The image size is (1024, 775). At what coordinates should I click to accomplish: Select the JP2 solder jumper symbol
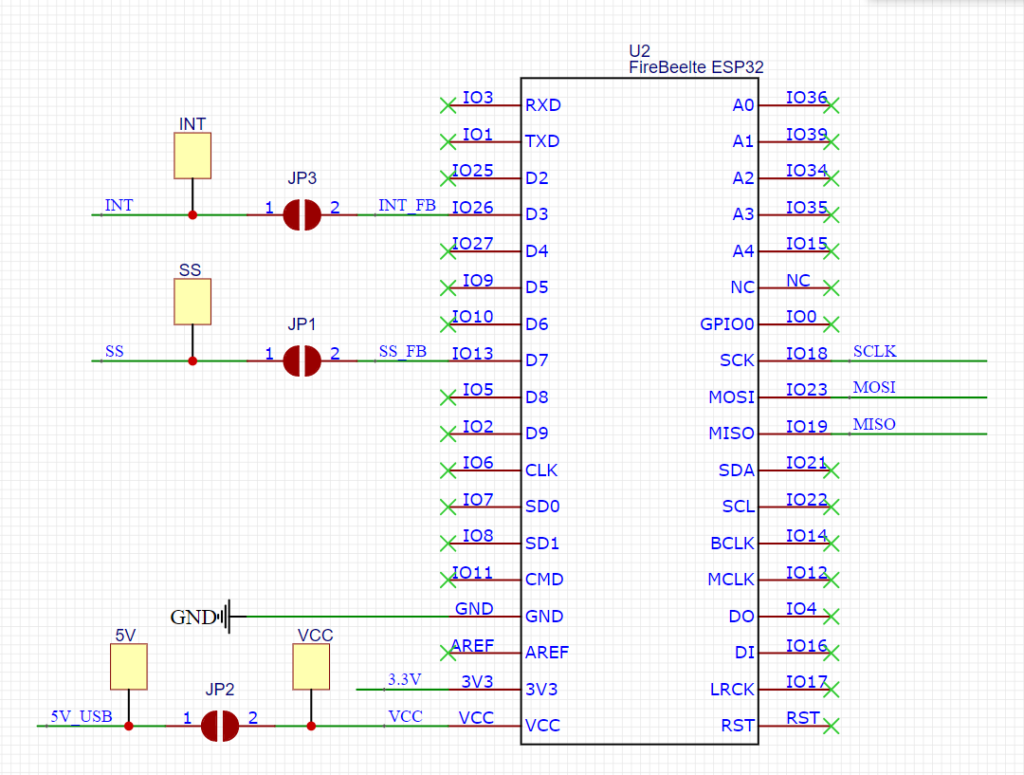point(219,726)
